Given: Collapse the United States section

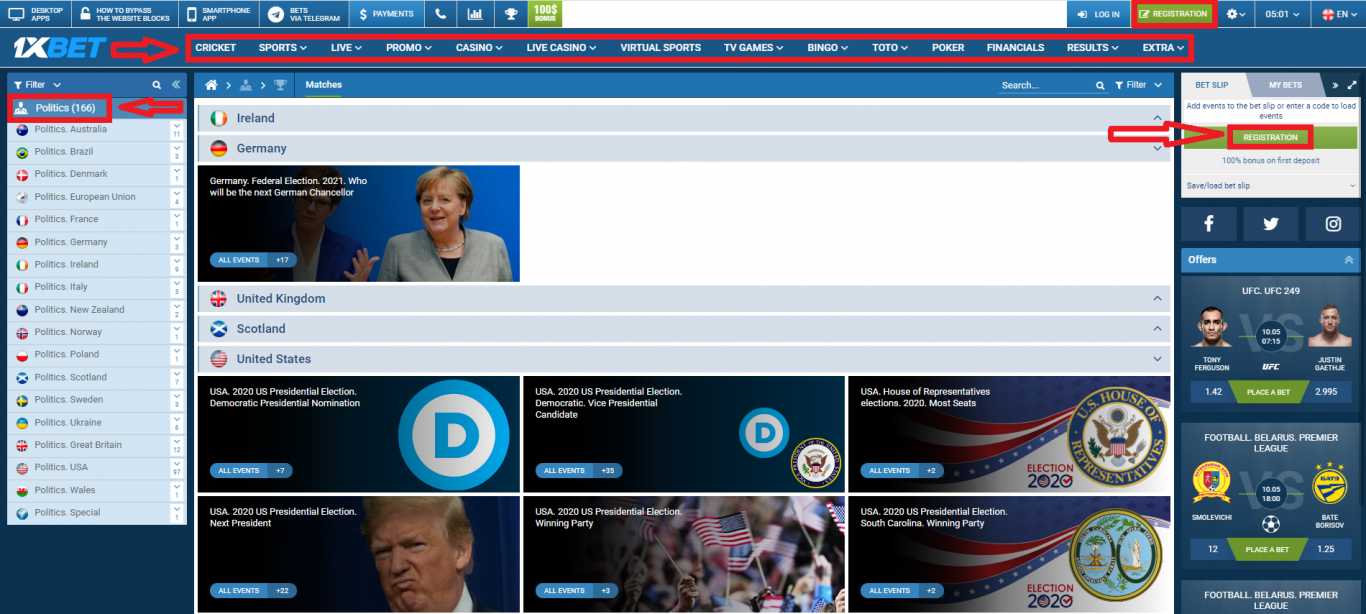Looking at the screenshot, I should click(x=1158, y=358).
